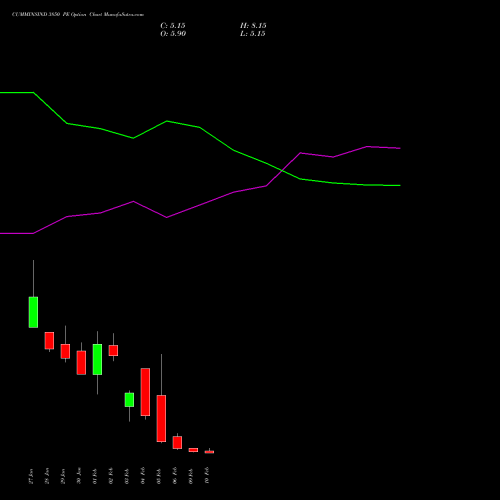The height and width of the screenshot is (500, 500).
Task: Click the '27 Jan' date axis label
Action: [31, 476]
